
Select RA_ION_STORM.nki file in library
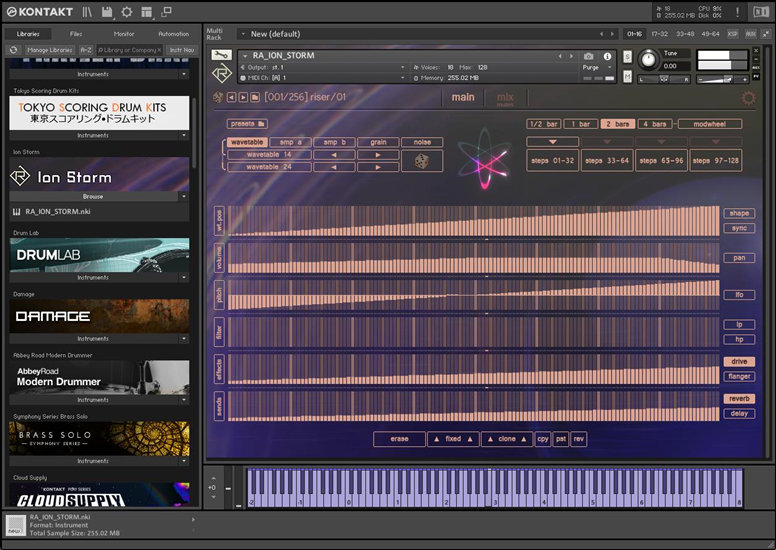point(58,212)
